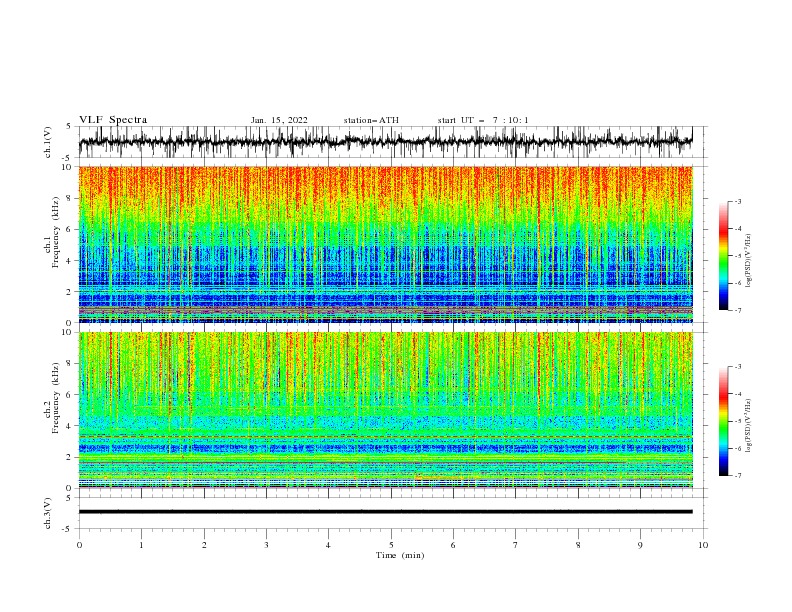Click the 'VLF Spectra' plot title
Screen dimensions: 792x612
click(113, 120)
